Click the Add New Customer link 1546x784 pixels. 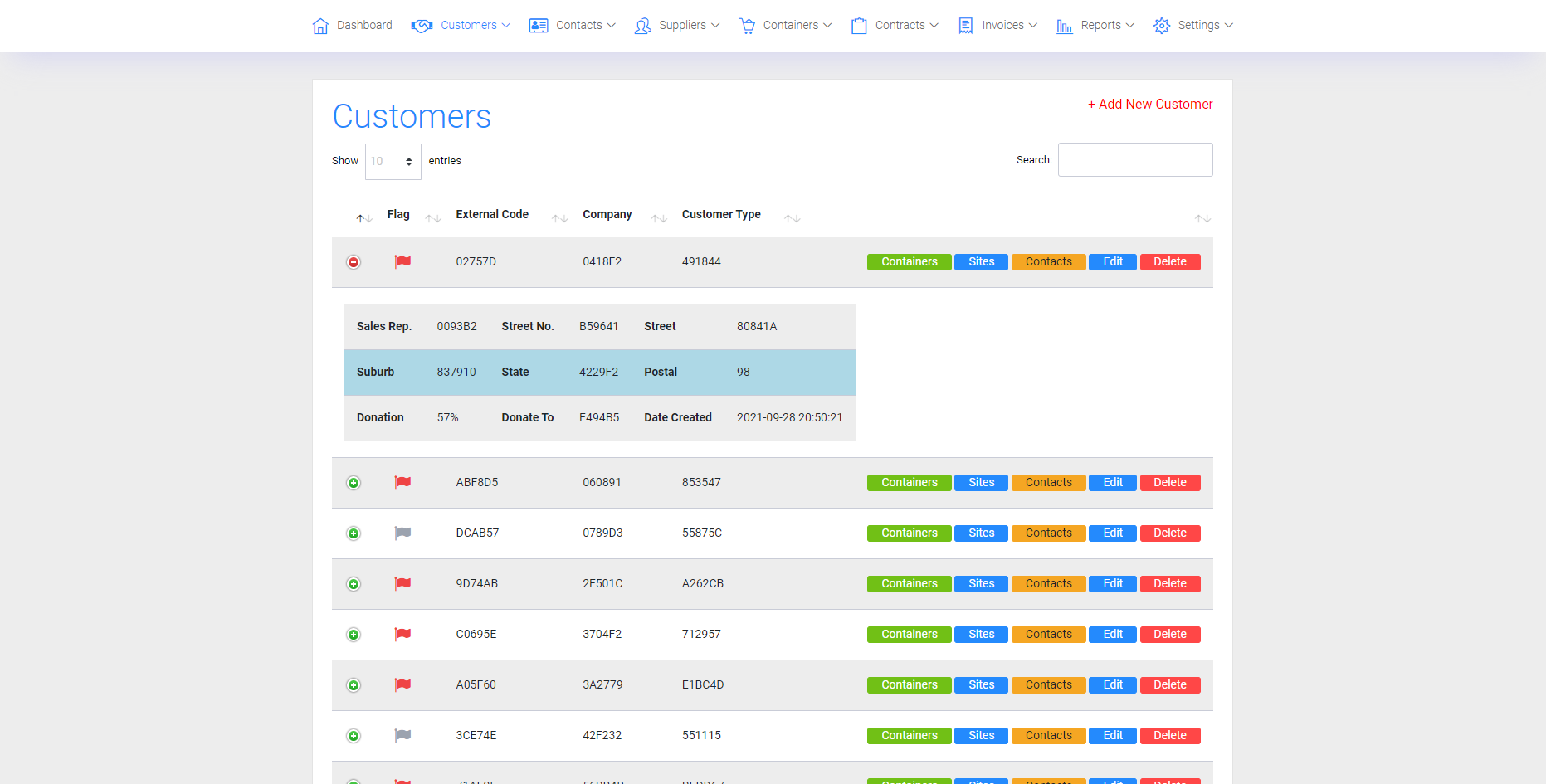tap(1150, 104)
